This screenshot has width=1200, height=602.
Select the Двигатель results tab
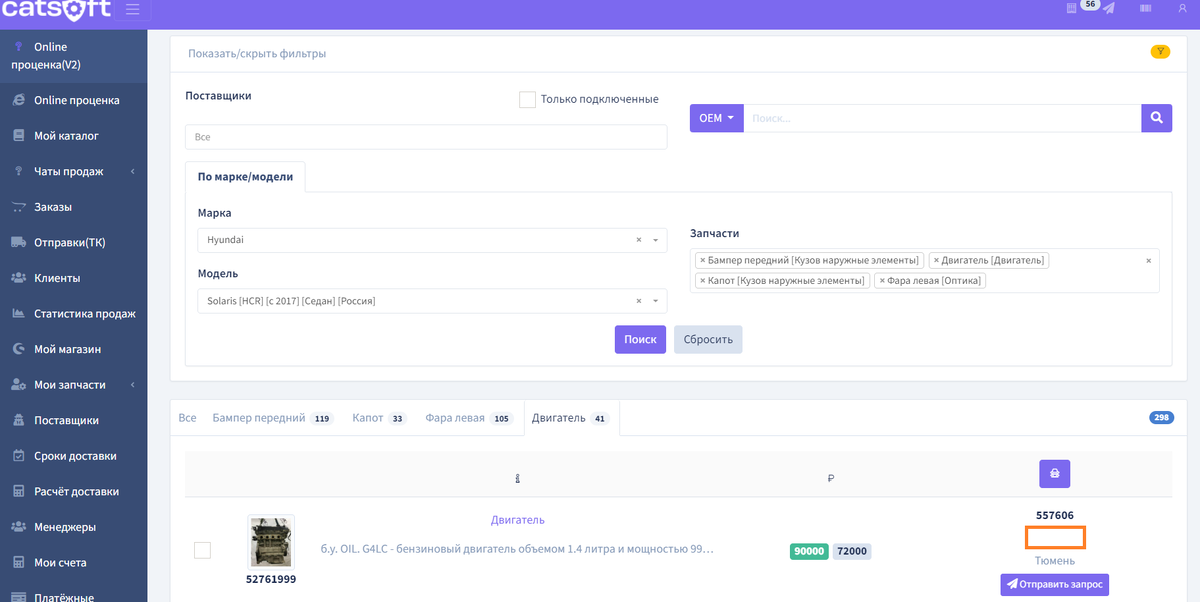point(571,418)
